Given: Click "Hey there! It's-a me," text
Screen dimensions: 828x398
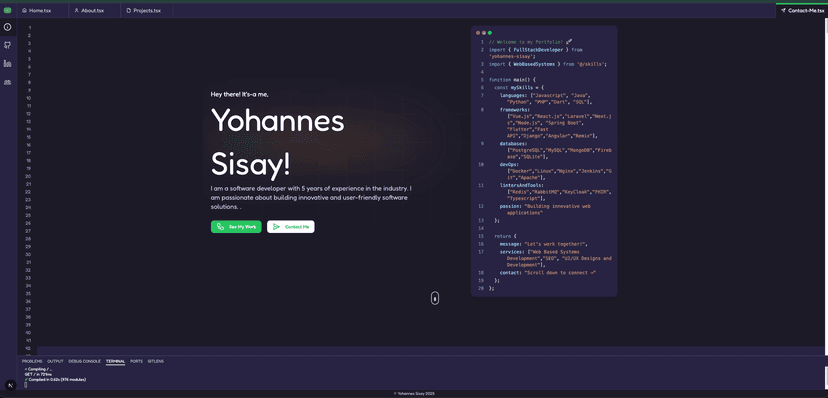Looking at the screenshot, I should (x=240, y=94).
